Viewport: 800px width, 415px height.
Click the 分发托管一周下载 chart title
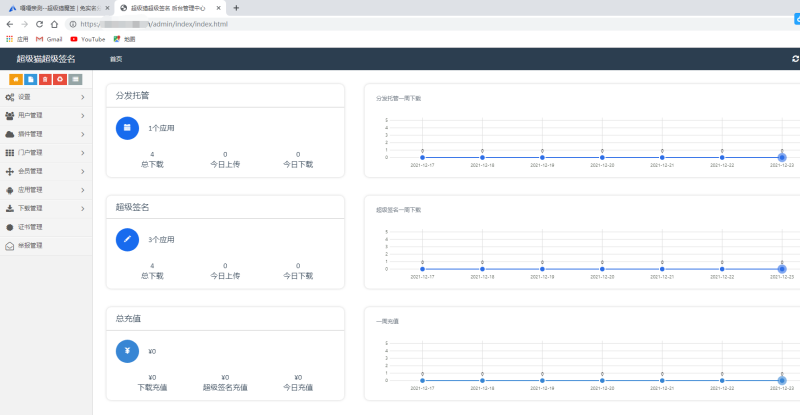[398, 99]
